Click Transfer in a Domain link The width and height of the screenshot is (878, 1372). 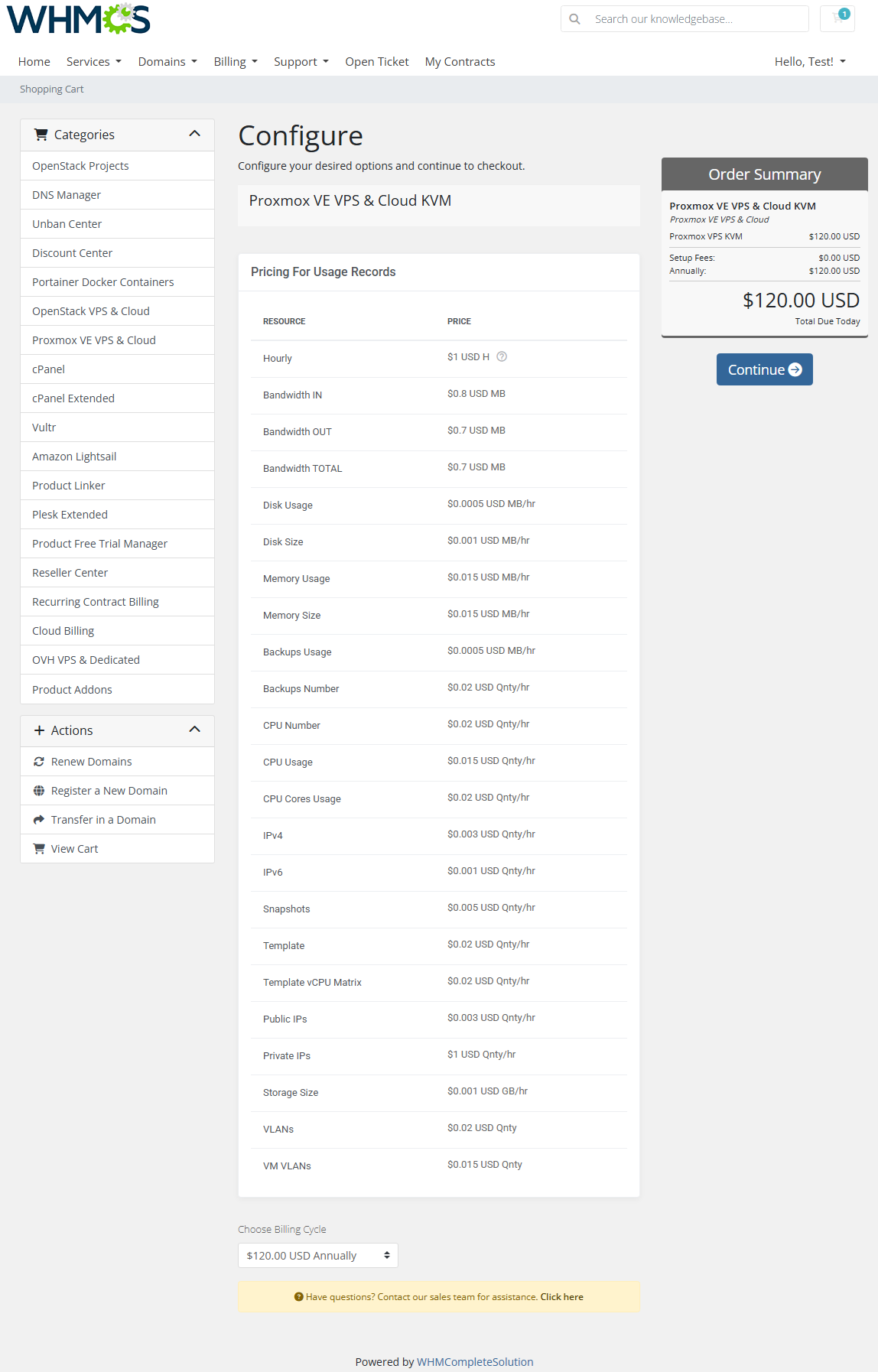coord(117,820)
